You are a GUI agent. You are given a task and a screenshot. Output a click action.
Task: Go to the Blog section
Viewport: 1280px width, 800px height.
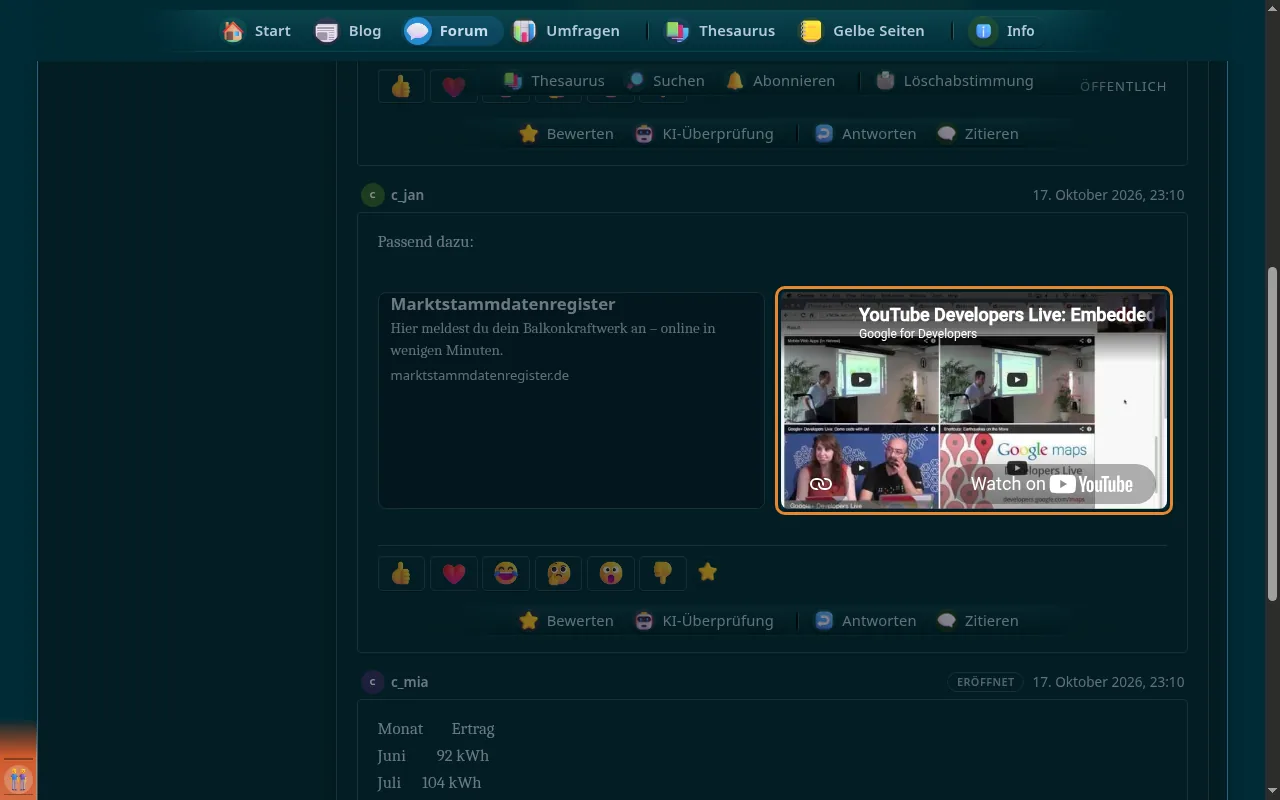pos(348,31)
